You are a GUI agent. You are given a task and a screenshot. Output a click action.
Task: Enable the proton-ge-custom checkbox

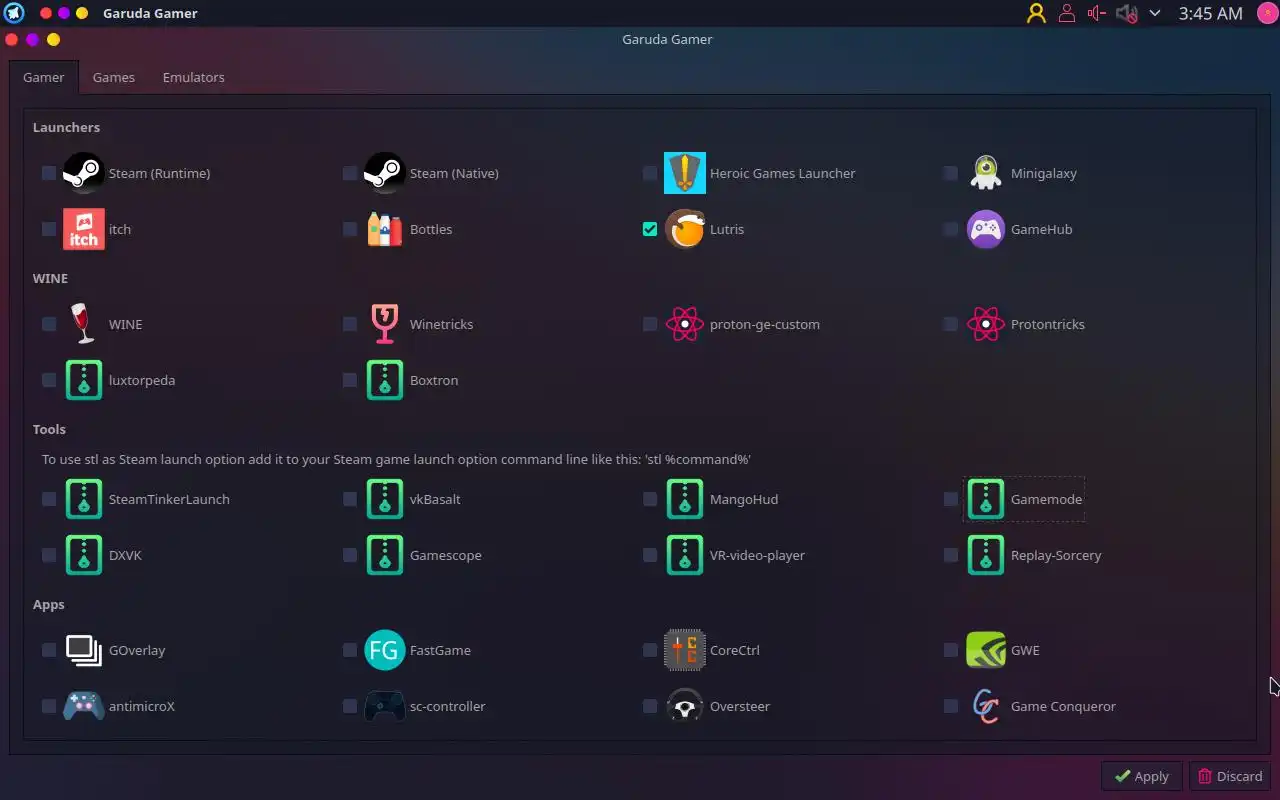coord(650,324)
